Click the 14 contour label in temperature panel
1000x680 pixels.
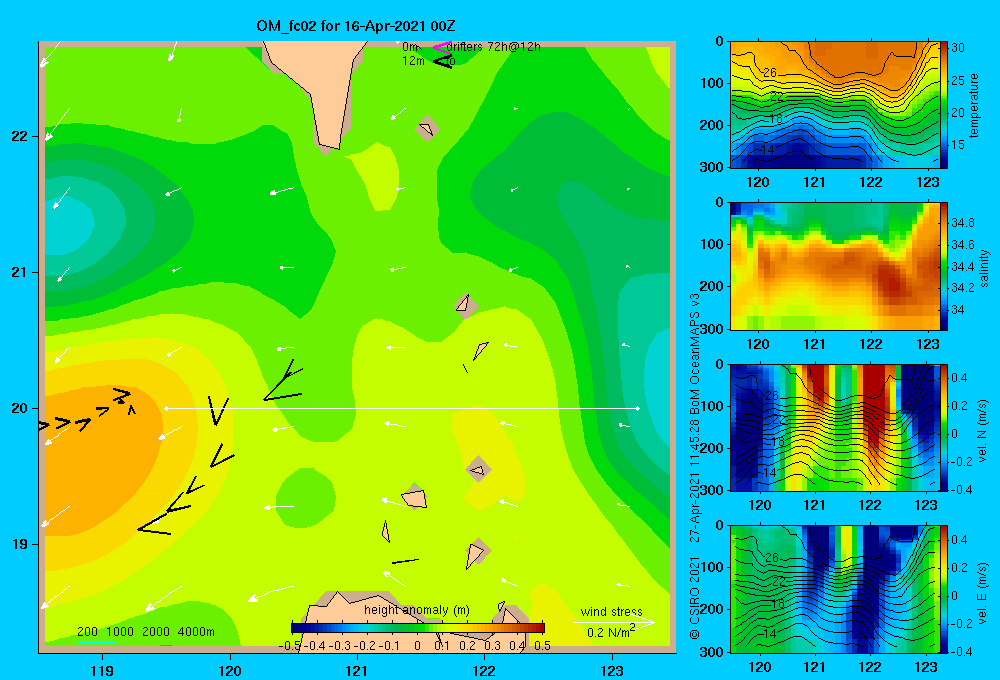tap(766, 150)
